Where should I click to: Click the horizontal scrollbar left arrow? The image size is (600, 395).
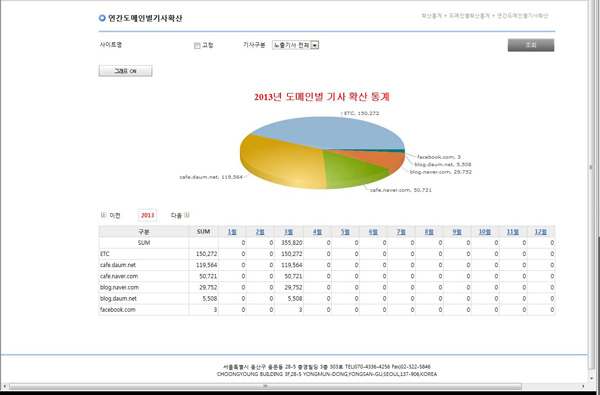tap(4, 386)
